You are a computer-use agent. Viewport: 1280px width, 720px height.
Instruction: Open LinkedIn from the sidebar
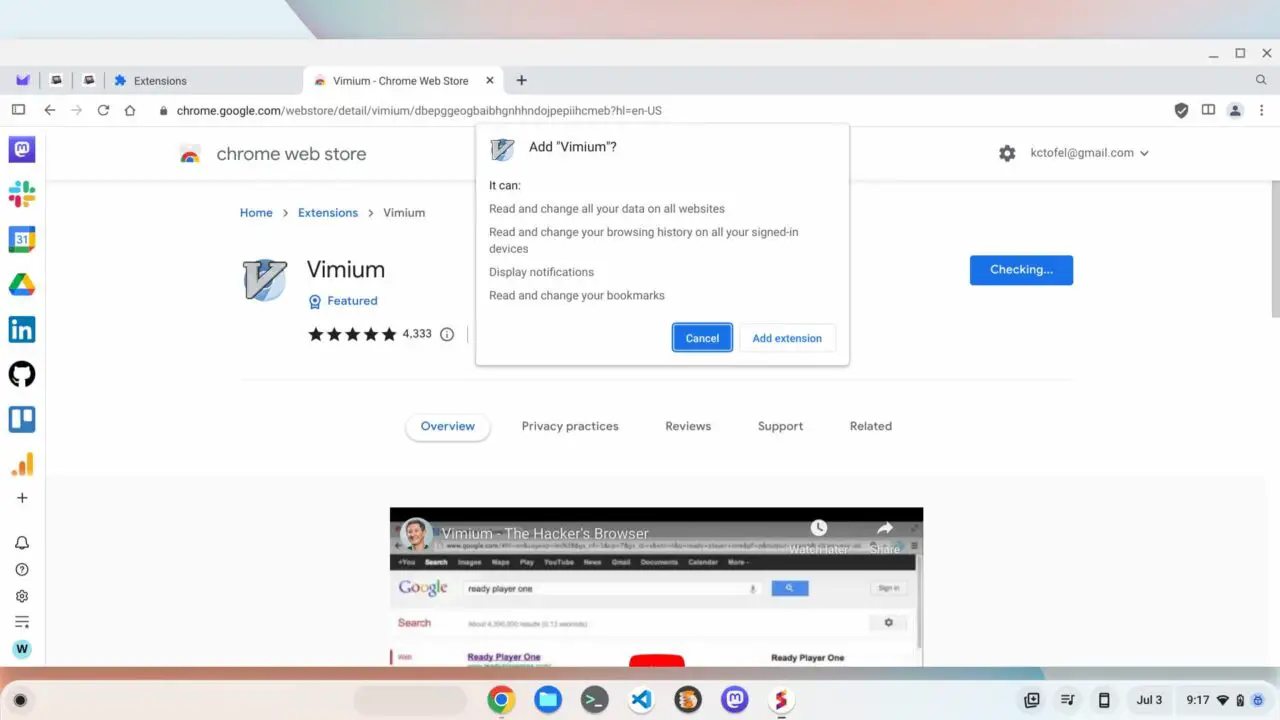pyautogui.click(x=22, y=329)
